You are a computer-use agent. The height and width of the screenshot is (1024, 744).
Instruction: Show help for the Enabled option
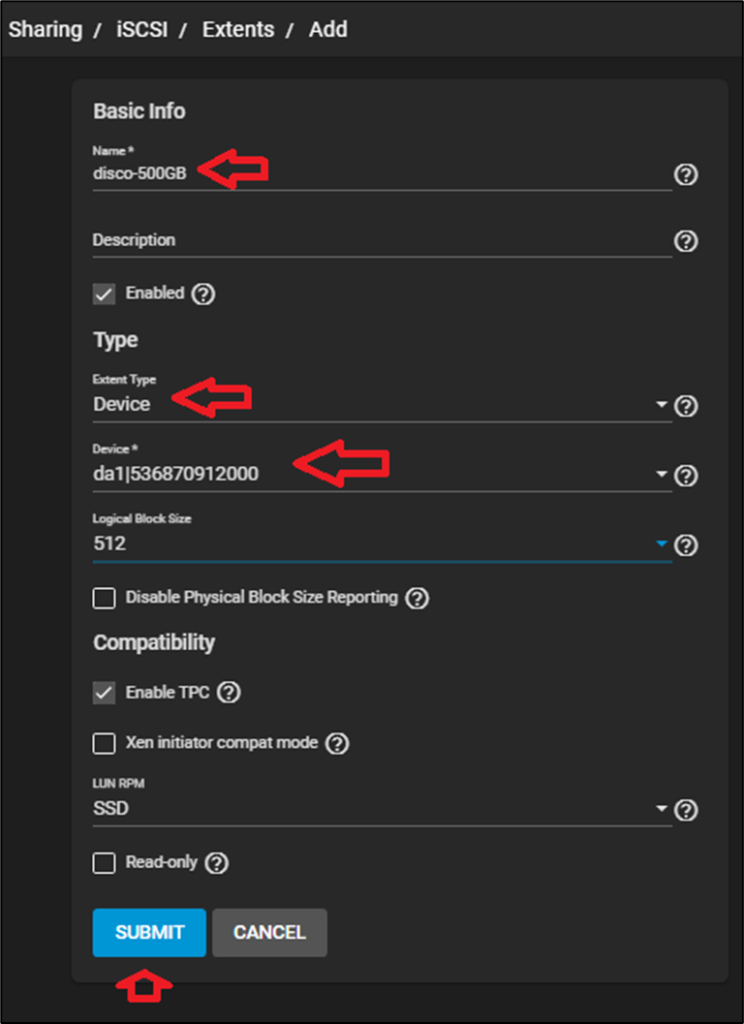tap(204, 294)
